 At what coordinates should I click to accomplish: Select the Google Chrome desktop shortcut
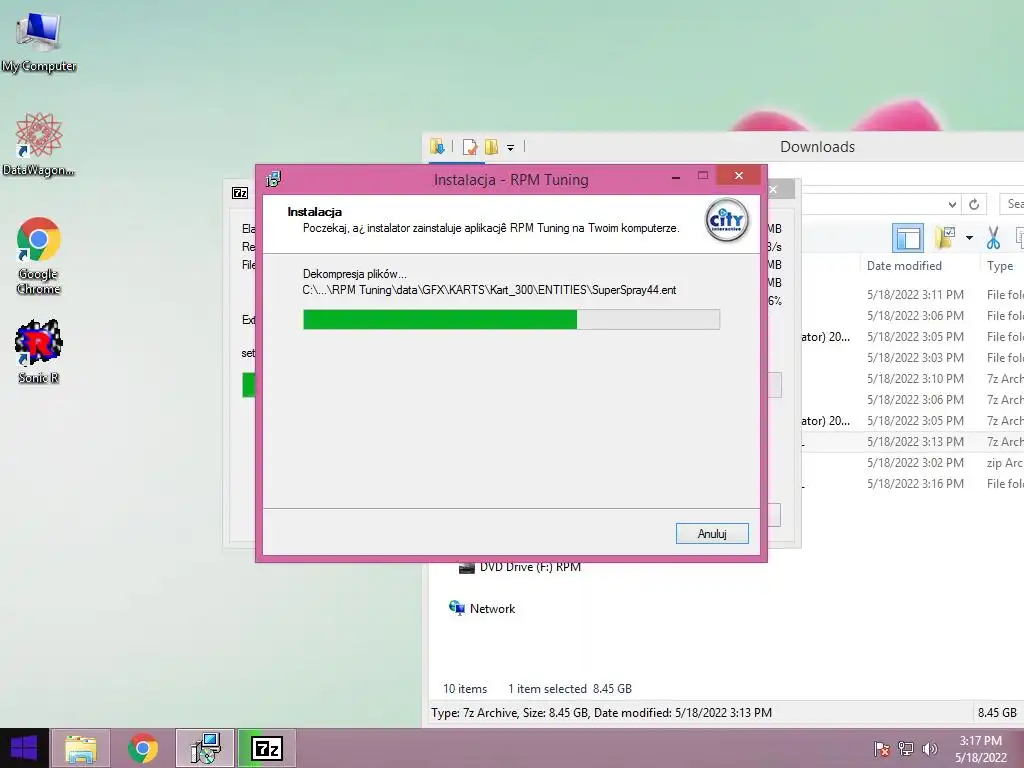(39, 256)
